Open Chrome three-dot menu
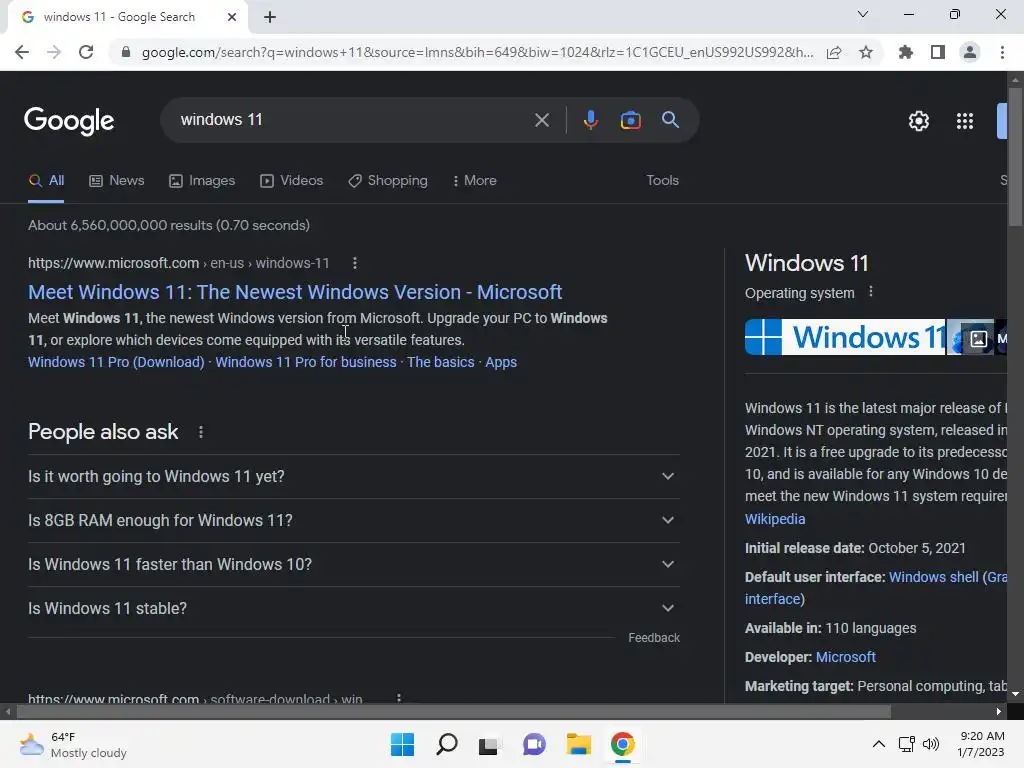 point(1002,52)
